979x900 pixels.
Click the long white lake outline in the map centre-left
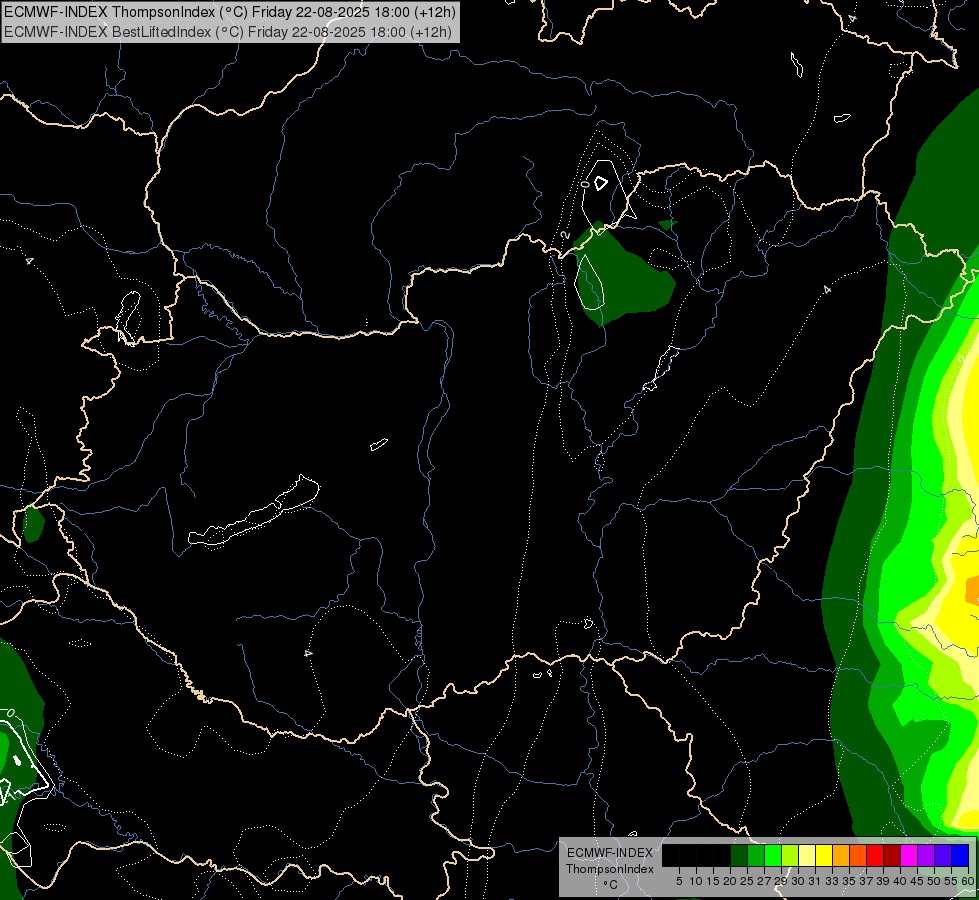pos(253,512)
